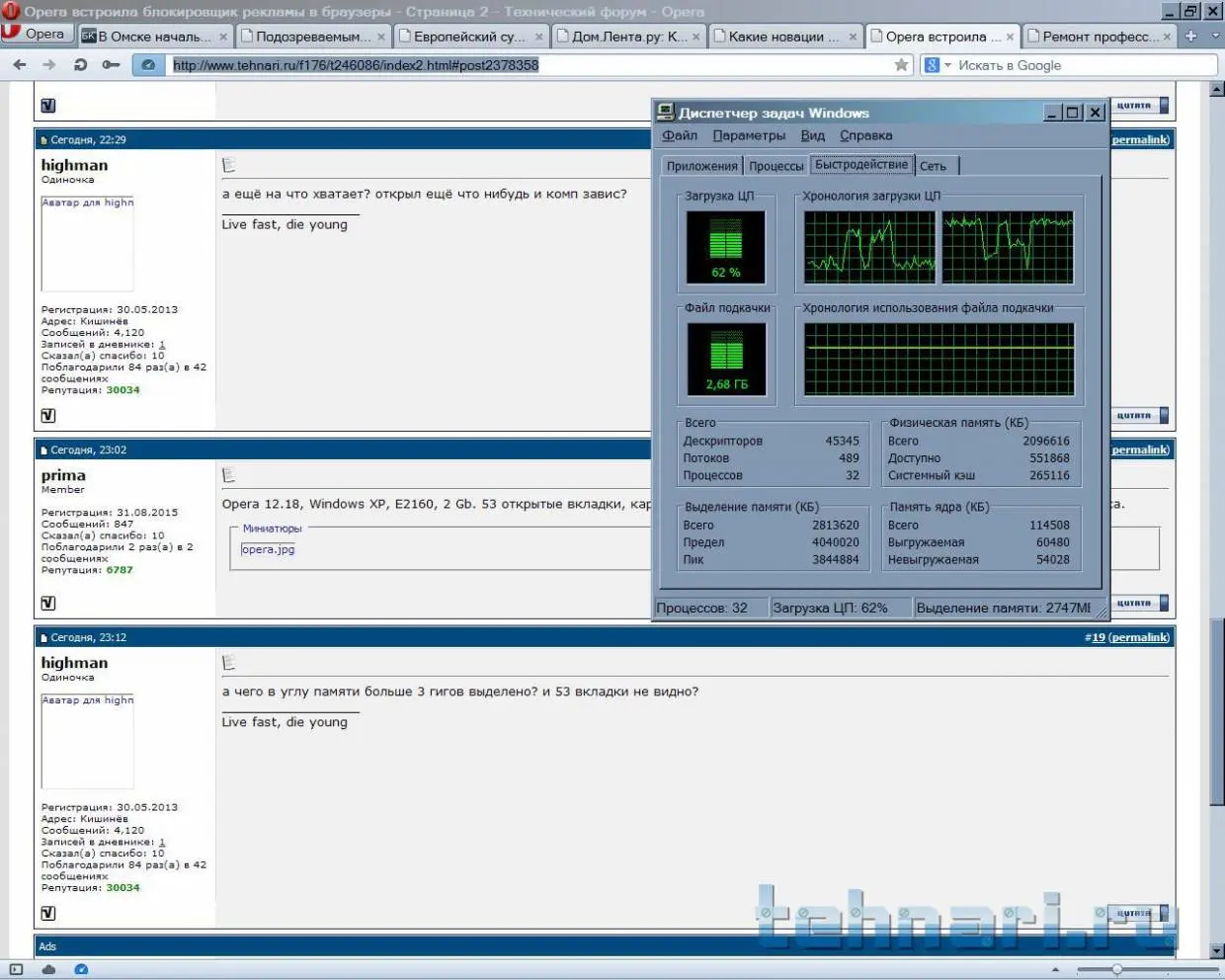The height and width of the screenshot is (980, 1225).
Task: Click the browser Back arrow
Action: point(20,65)
